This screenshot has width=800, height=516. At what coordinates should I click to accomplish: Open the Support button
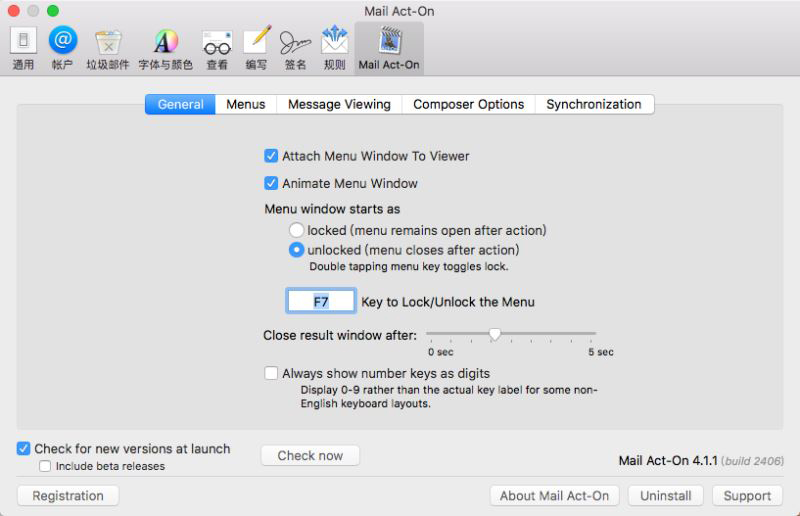tap(747, 496)
